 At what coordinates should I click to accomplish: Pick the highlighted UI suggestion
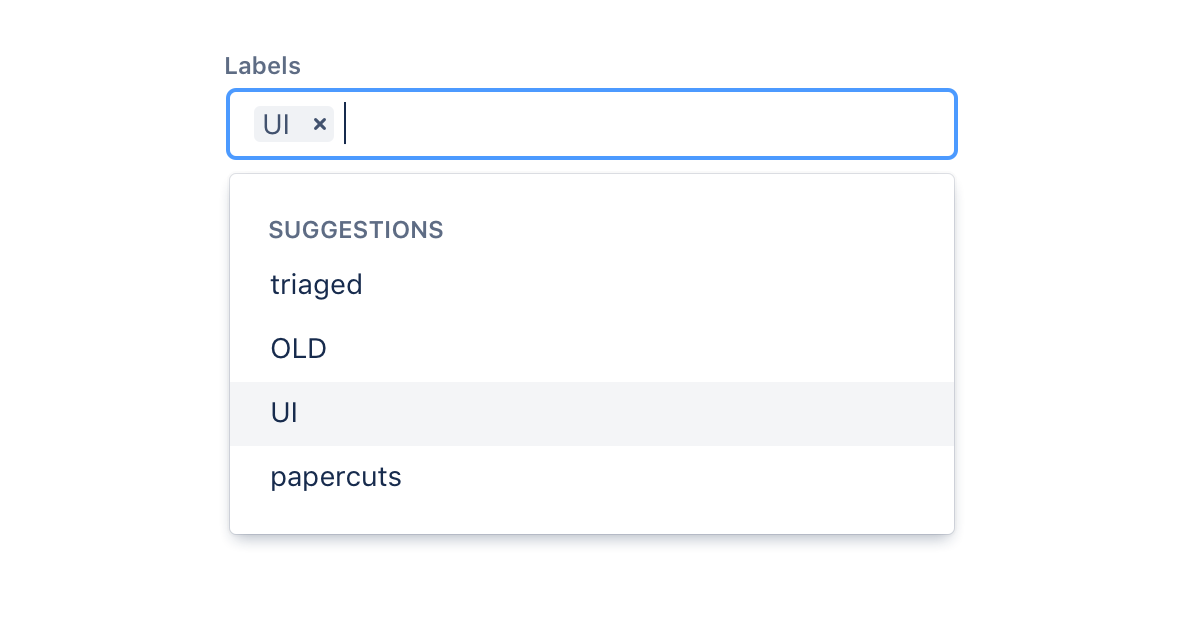pos(592,414)
